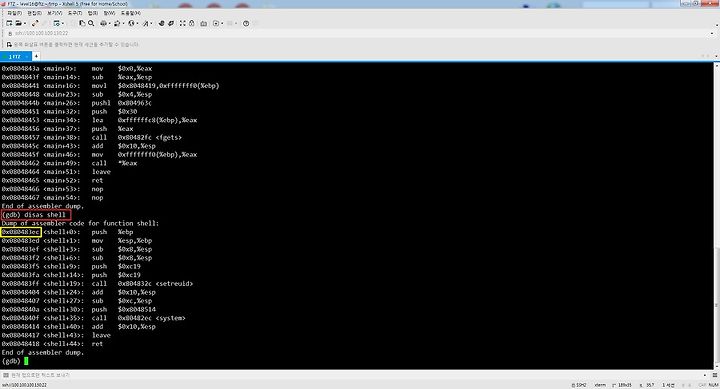Click the font icon in toolbar
Viewport: 720px width, 389px height.
[x=146, y=23]
